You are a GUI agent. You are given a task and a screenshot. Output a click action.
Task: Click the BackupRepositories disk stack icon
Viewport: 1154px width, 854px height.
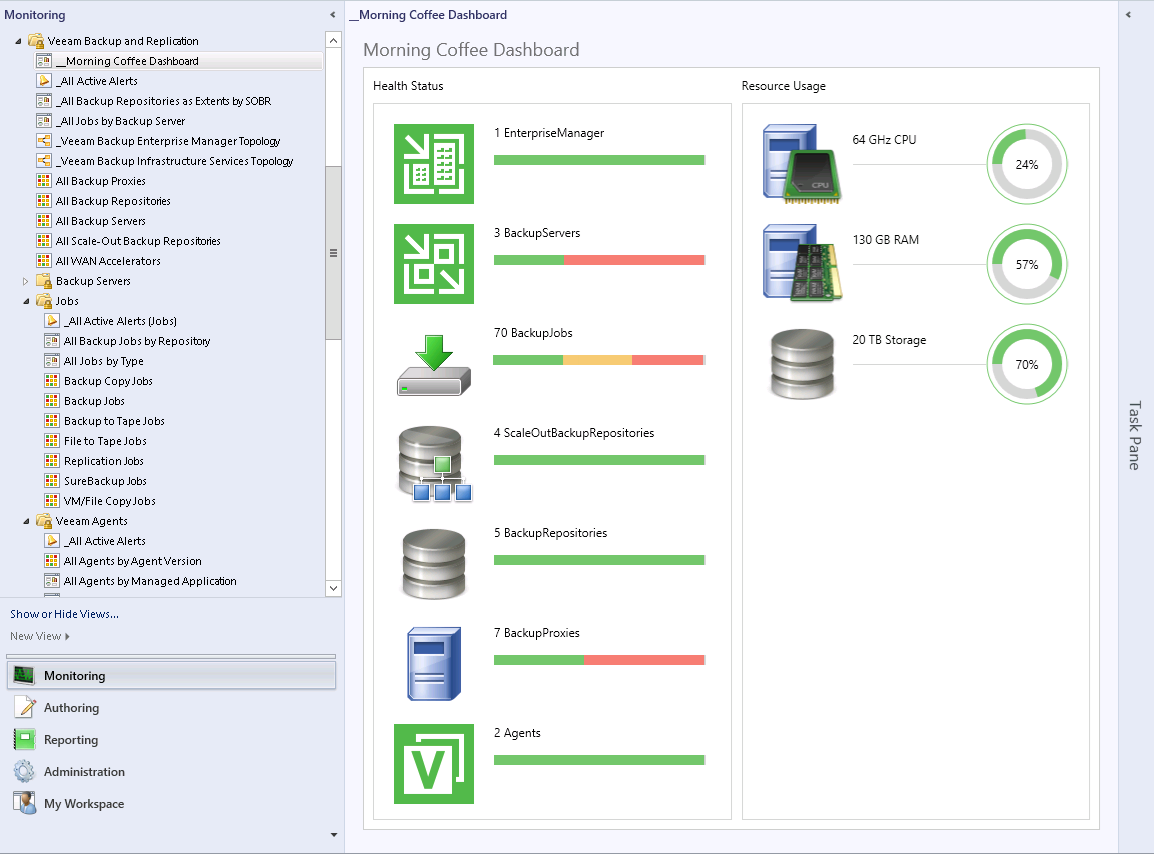pos(433,564)
